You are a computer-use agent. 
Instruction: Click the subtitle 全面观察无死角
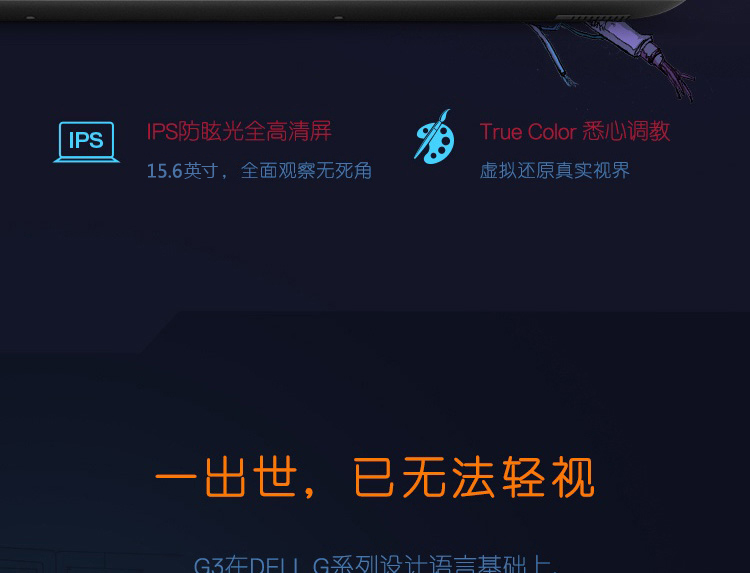pos(306,171)
